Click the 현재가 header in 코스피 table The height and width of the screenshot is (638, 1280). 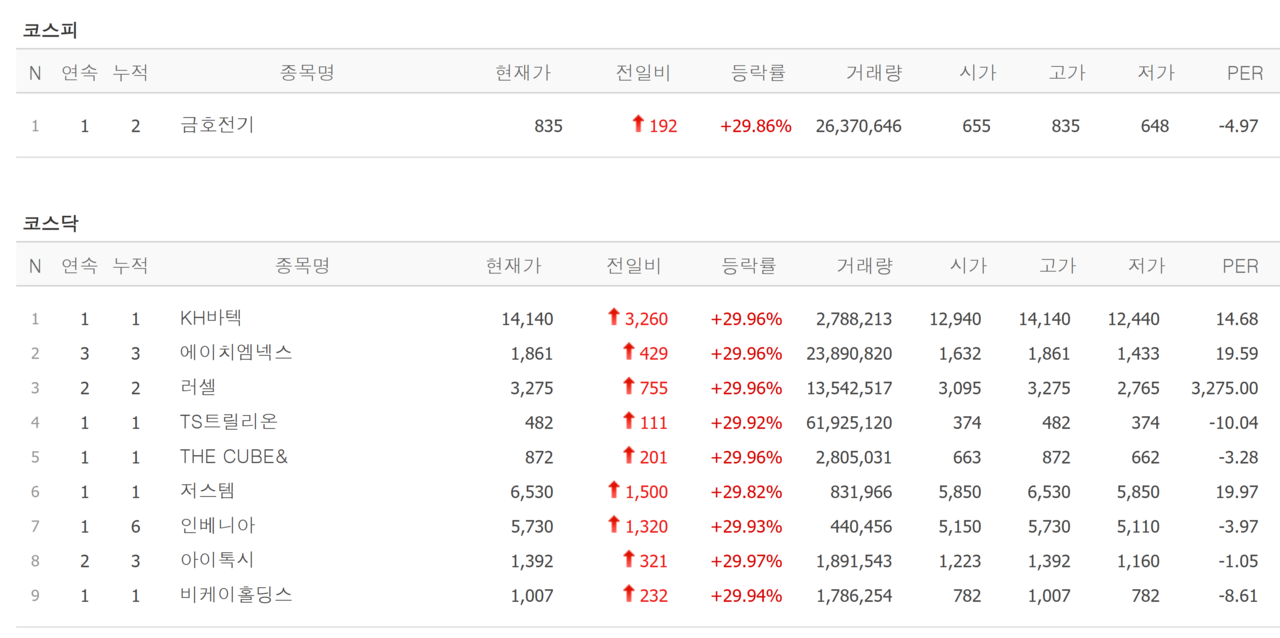point(523,72)
